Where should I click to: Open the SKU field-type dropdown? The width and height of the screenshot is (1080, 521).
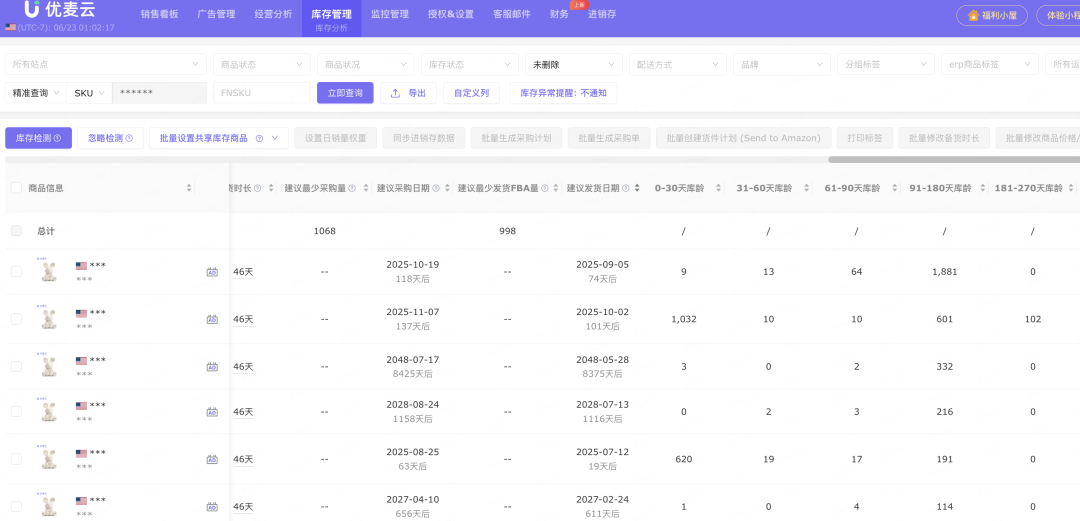pos(89,93)
